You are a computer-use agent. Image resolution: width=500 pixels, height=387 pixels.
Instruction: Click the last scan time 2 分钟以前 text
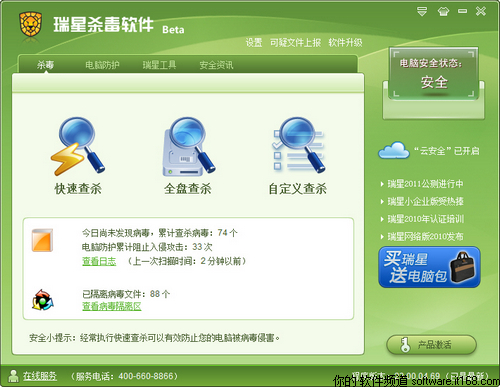pos(187,261)
